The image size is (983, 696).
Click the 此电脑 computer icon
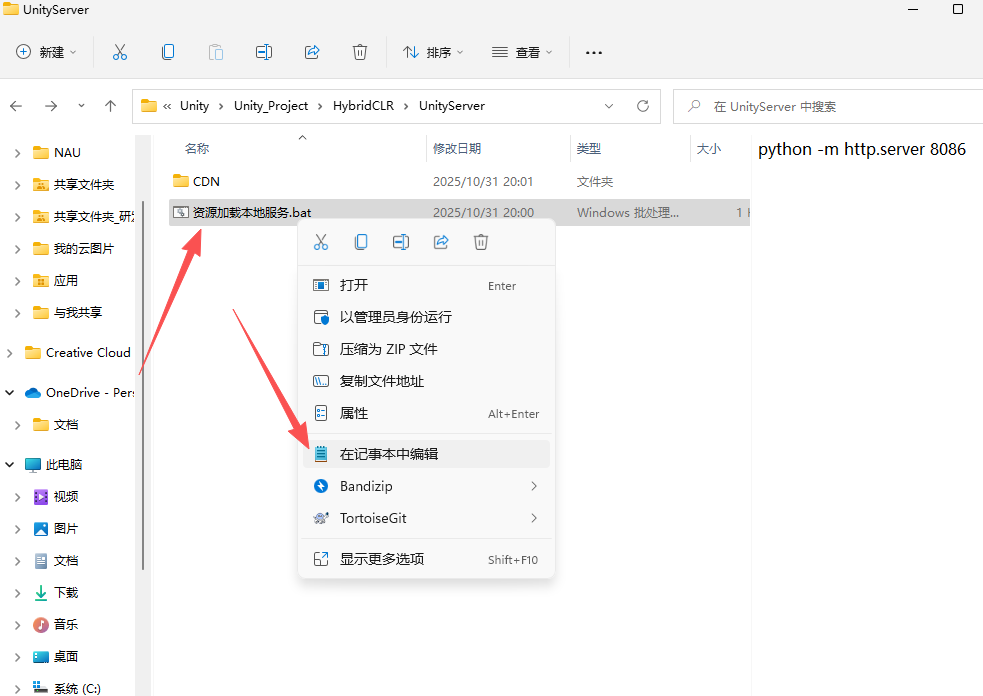pos(33,465)
